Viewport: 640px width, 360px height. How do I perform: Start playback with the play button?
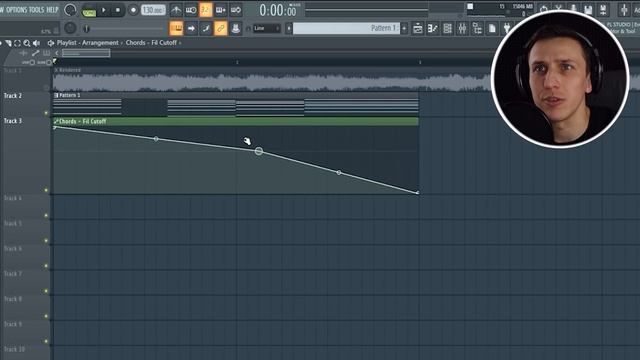[104, 10]
